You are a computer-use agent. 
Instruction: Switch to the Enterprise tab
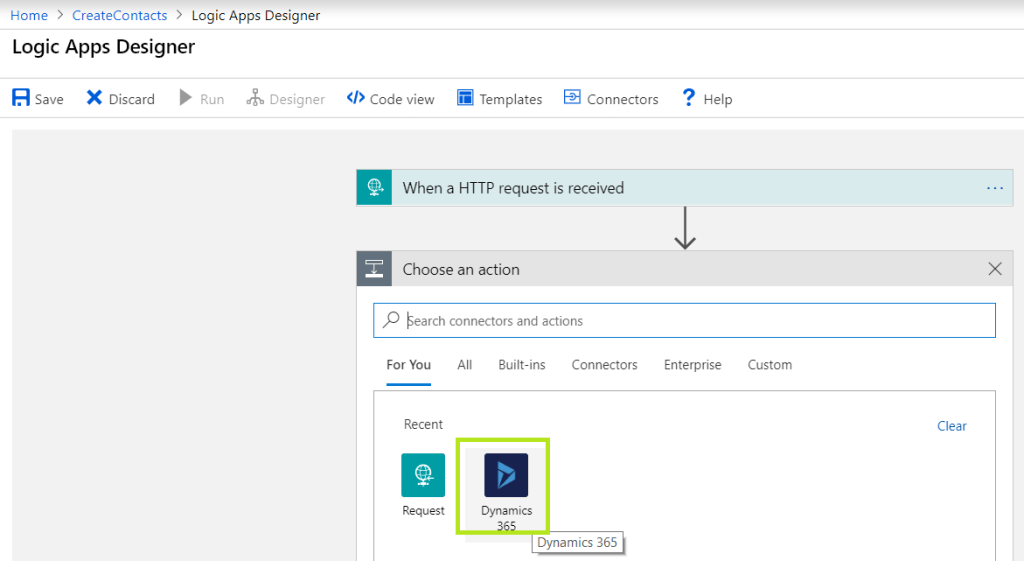pyautogui.click(x=693, y=364)
